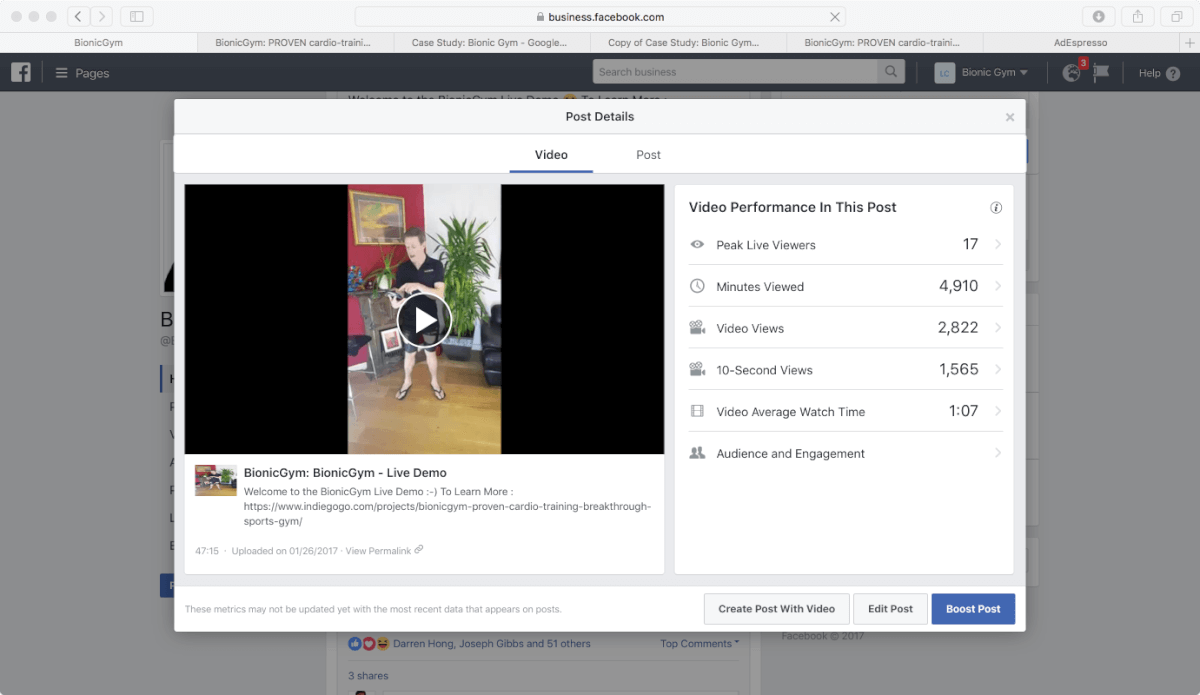Click the Safari share icon
This screenshot has width=1200, height=695.
1138,17
